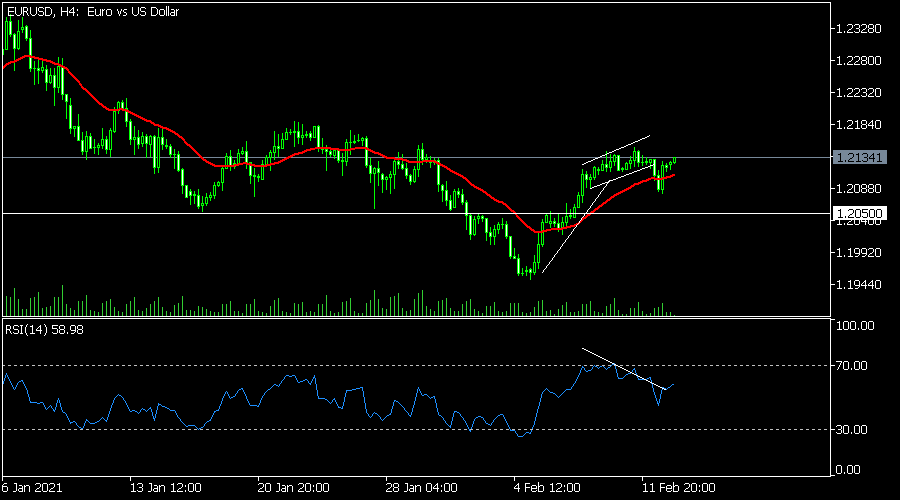The height and width of the screenshot is (500, 900).
Task: Click the RSI(14) 58.98 indicator label
Action: pos(44,330)
